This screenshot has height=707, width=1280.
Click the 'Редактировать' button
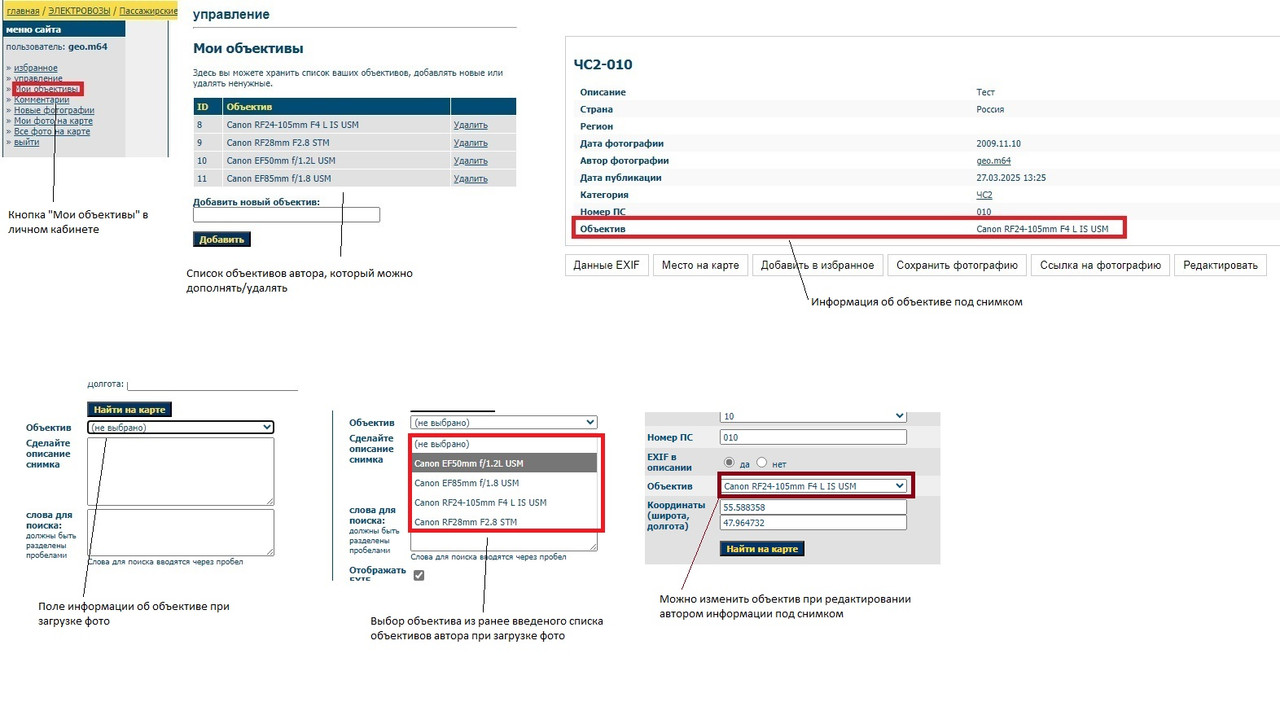[x=1220, y=265]
